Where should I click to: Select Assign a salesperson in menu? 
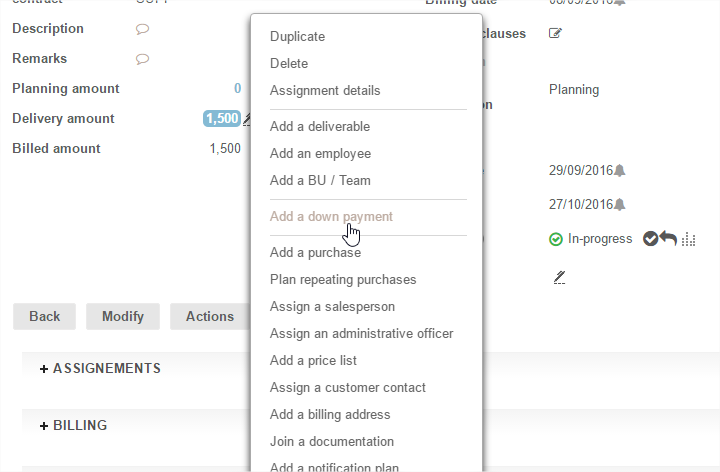coord(332,306)
